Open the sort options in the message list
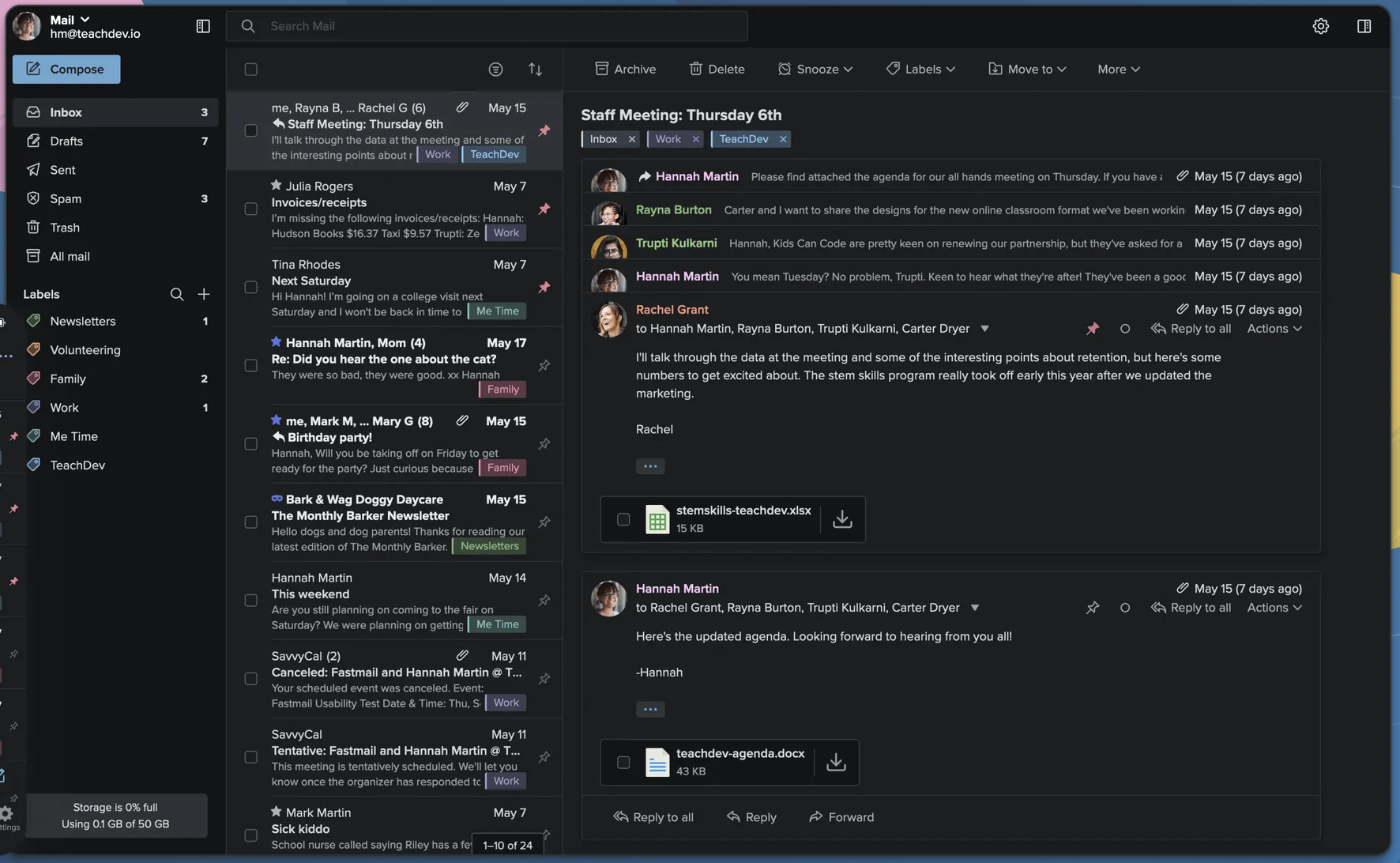 pyautogui.click(x=536, y=70)
